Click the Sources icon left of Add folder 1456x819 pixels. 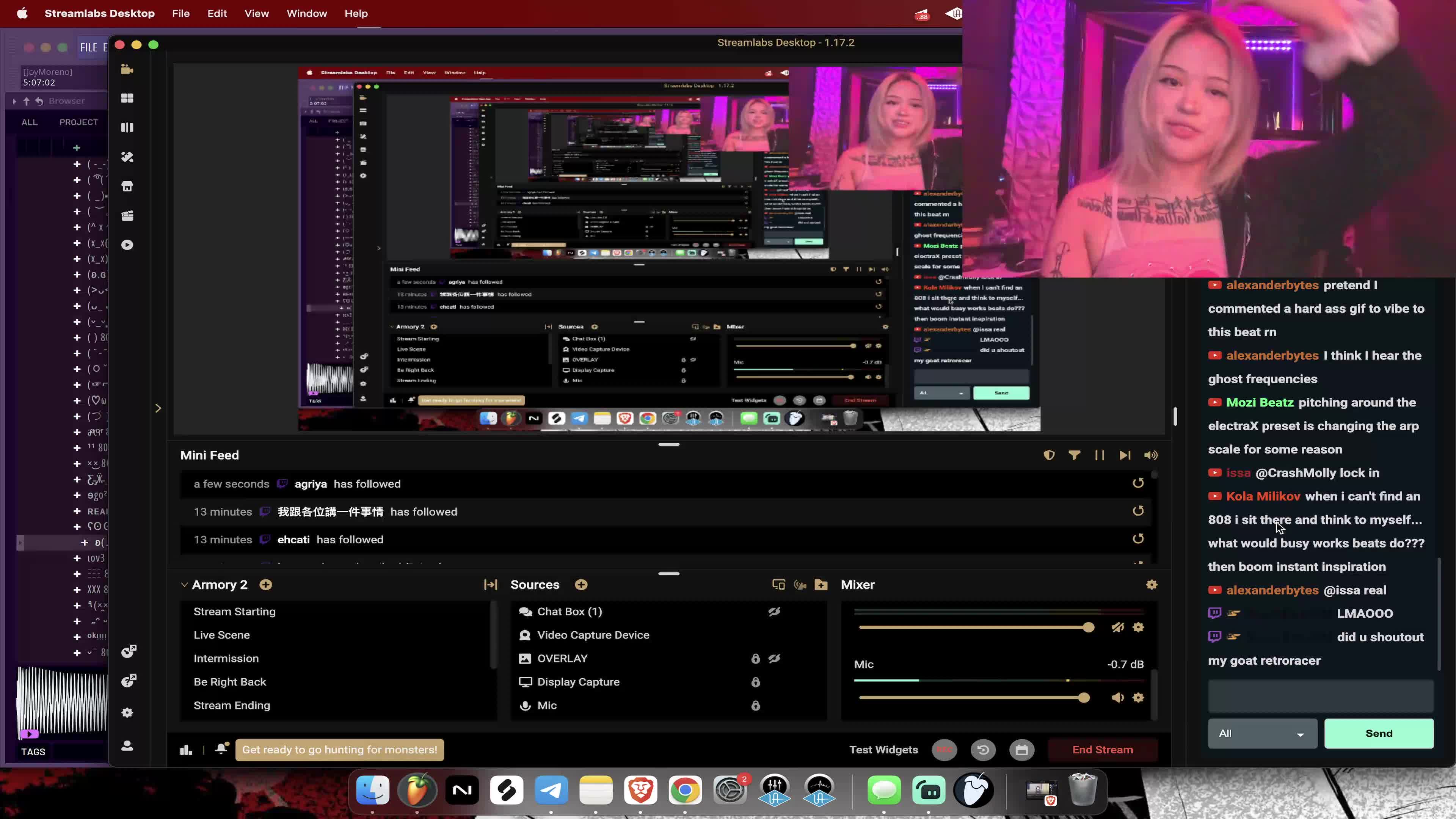(800, 584)
